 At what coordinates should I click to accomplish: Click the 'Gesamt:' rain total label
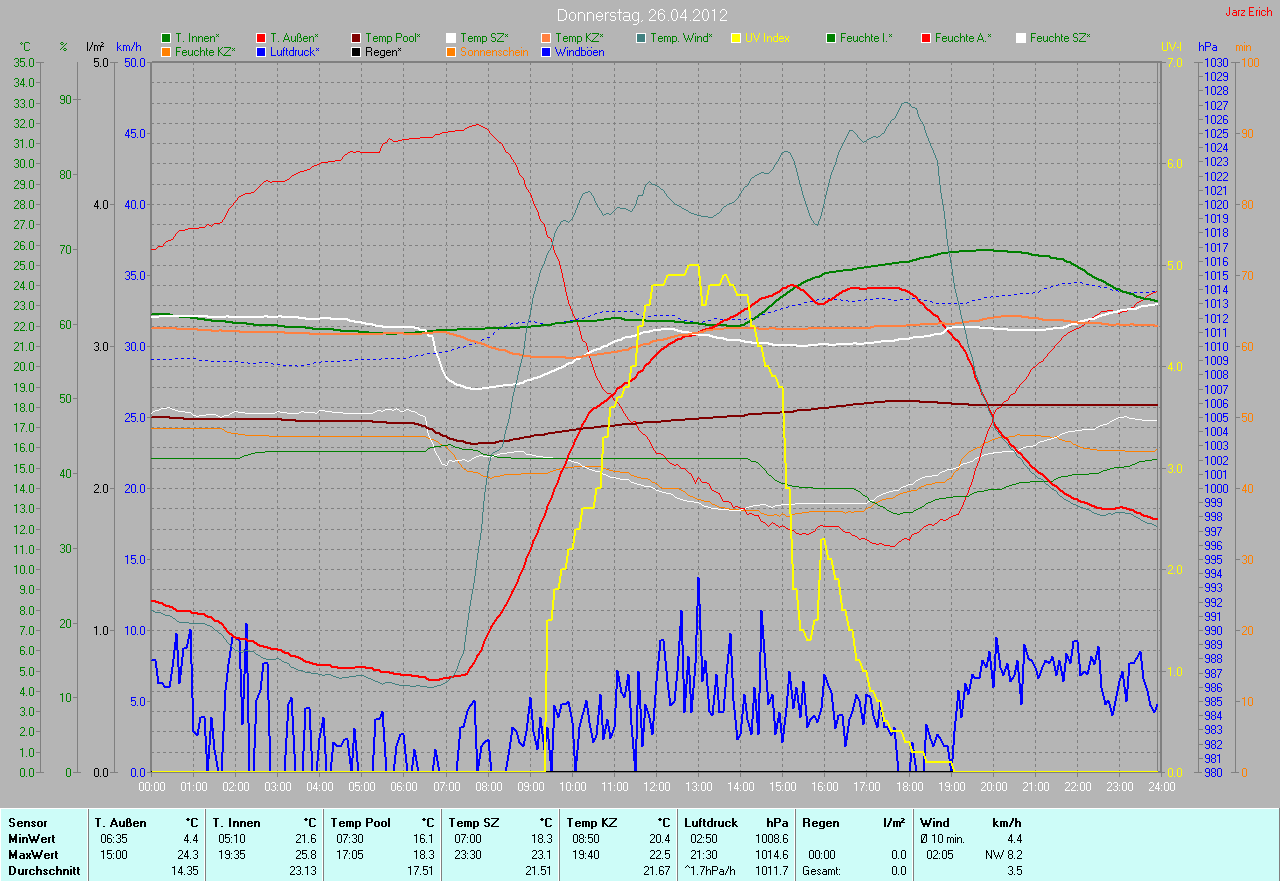click(x=823, y=871)
